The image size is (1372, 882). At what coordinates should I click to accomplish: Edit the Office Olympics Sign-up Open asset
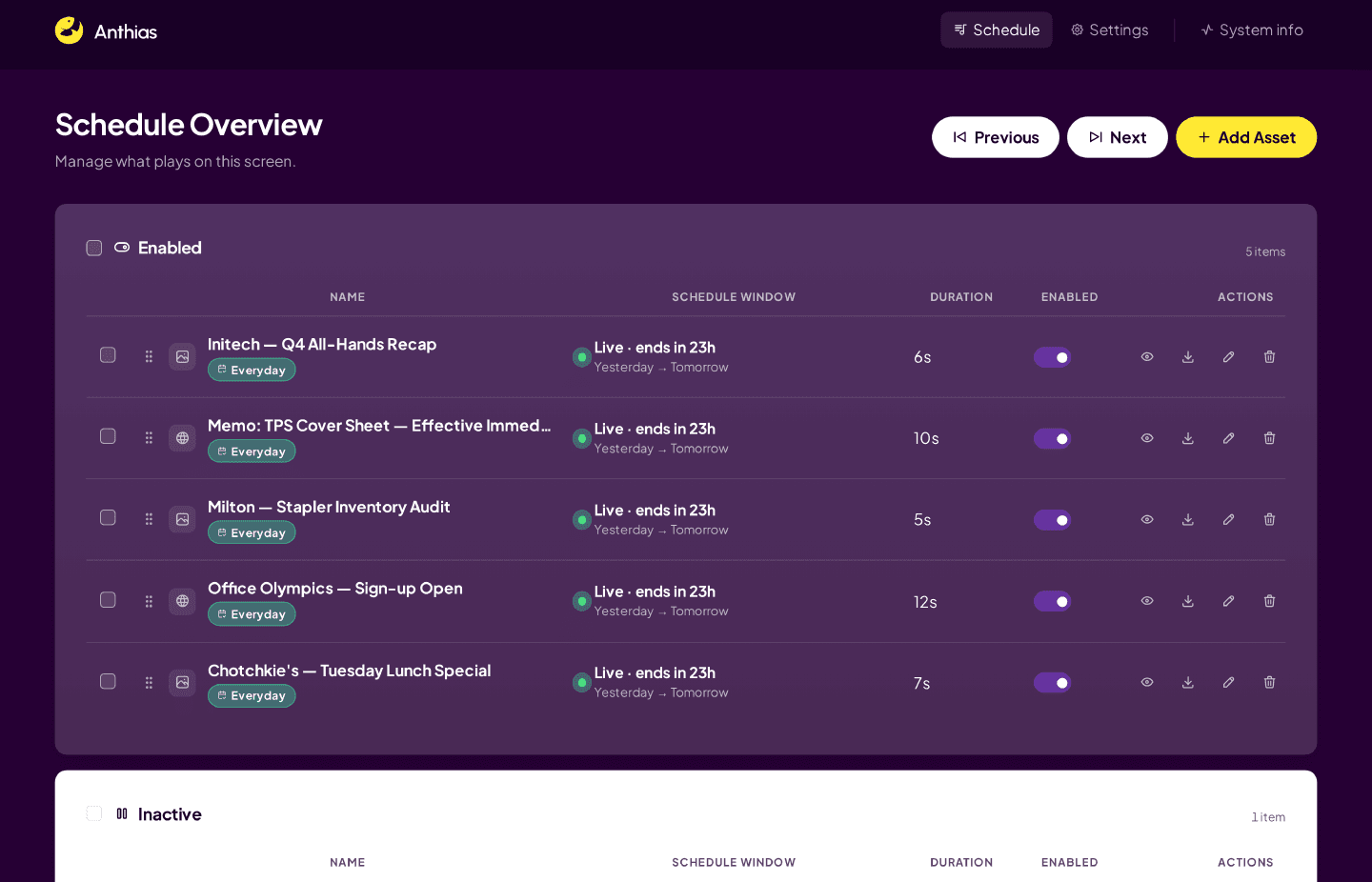click(x=1229, y=601)
